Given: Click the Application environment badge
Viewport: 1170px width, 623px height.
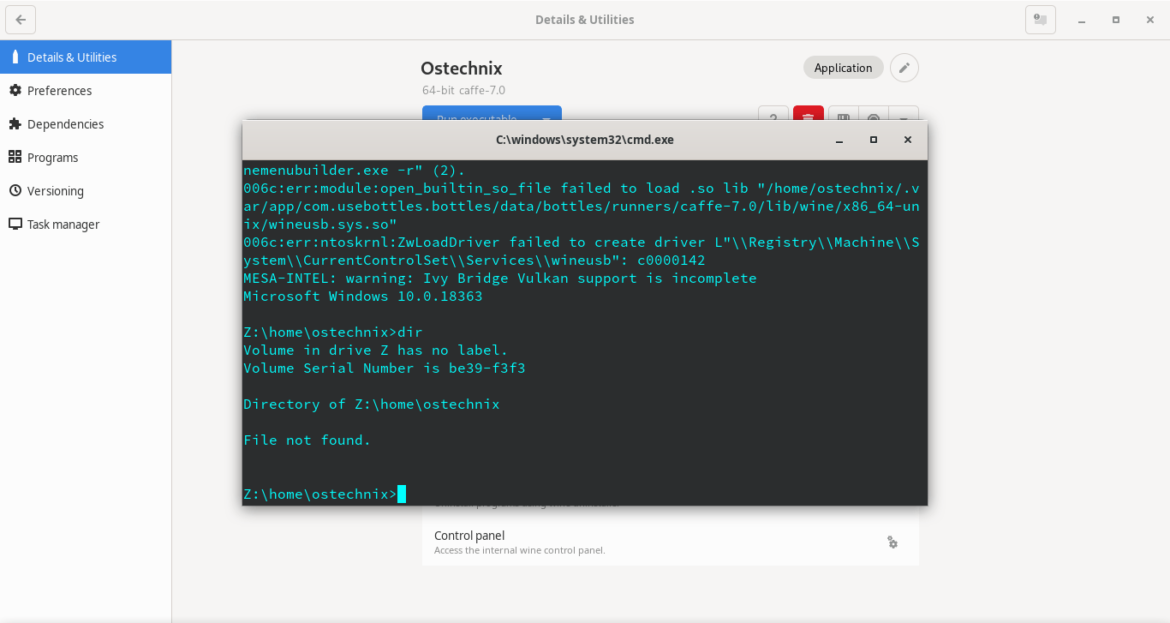Looking at the screenshot, I should point(843,68).
